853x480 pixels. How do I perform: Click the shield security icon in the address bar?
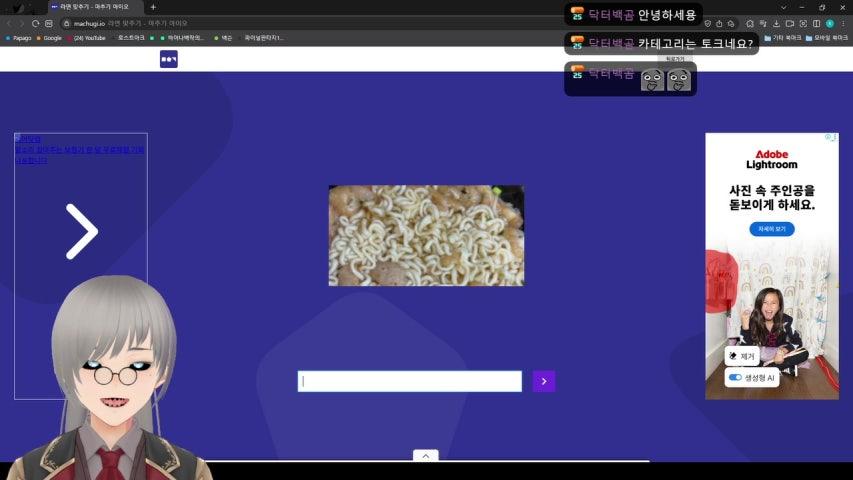tap(707, 23)
